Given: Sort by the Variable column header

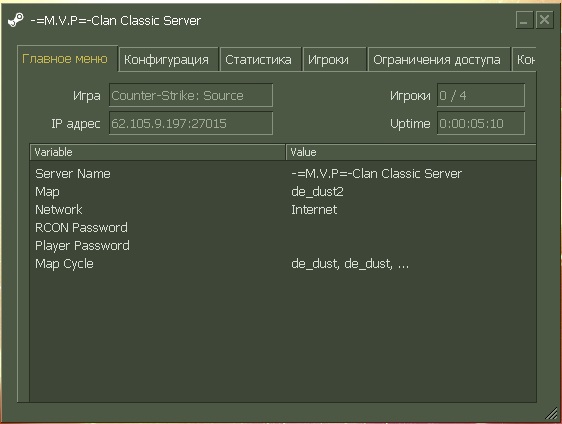Looking at the screenshot, I should (x=158, y=152).
